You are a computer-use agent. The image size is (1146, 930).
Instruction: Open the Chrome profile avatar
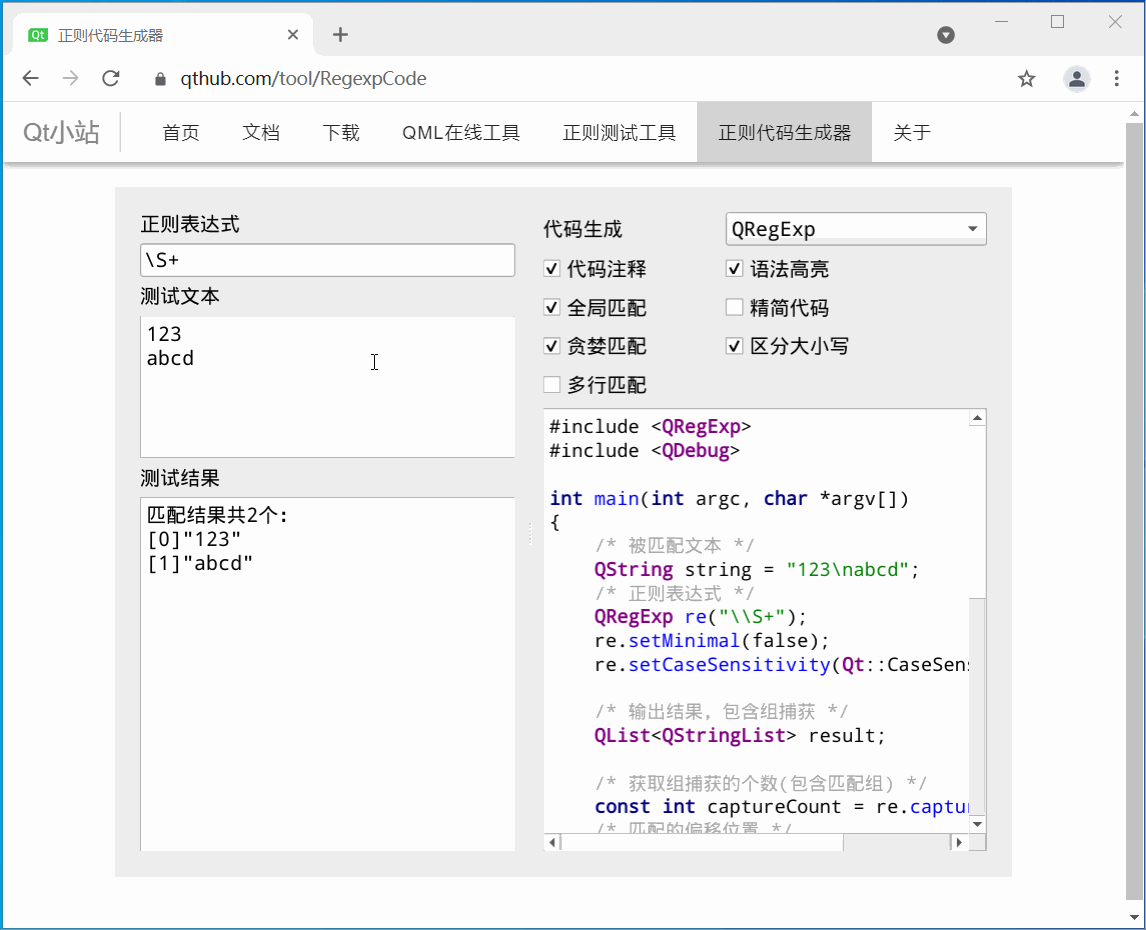point(1076,79)
